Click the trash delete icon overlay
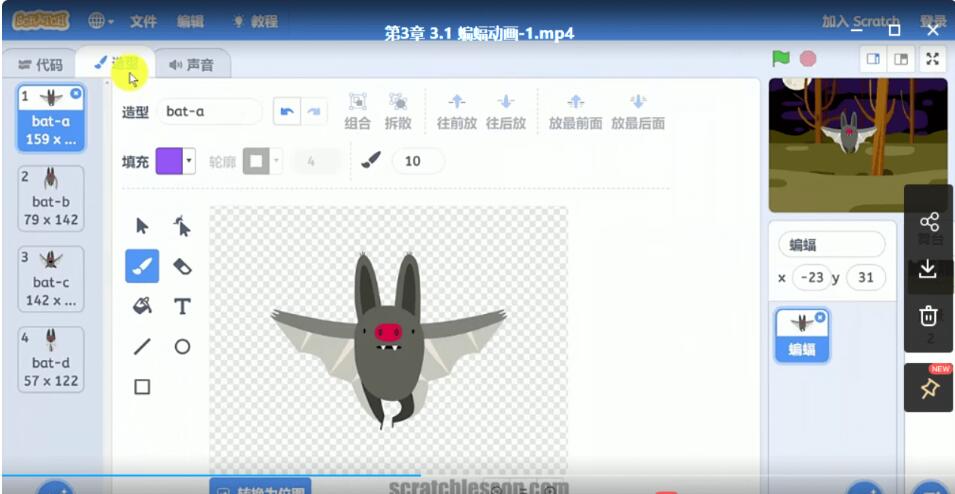This screenshot has height=494, width=955. coord(928,316)
